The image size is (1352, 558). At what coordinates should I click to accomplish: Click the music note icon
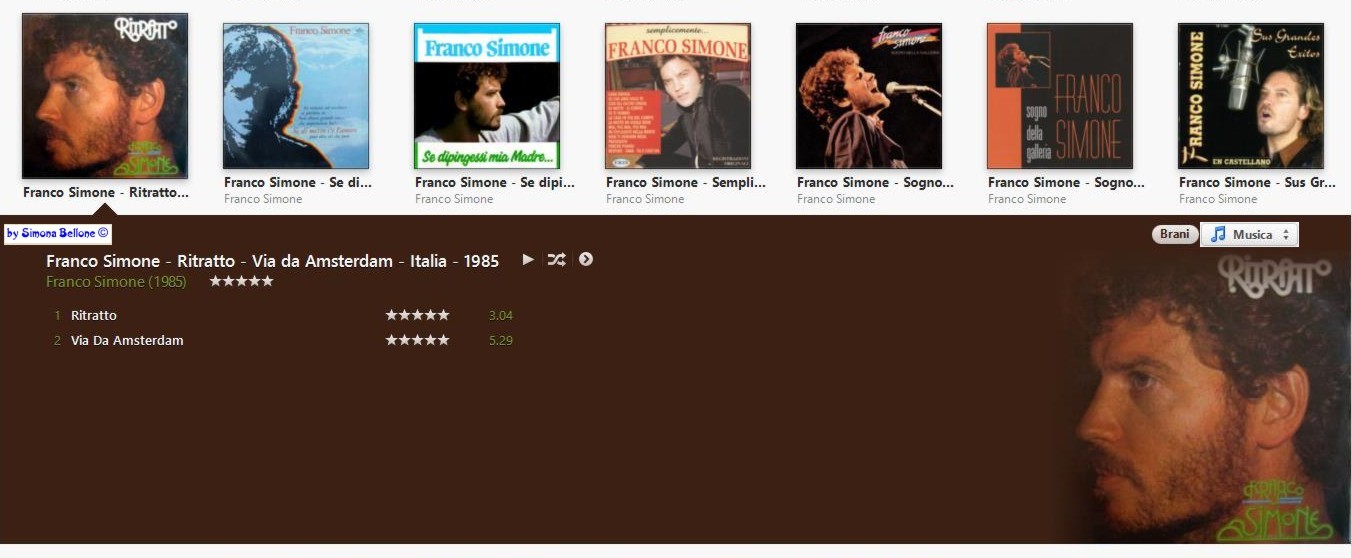[x=1217, y=234]
